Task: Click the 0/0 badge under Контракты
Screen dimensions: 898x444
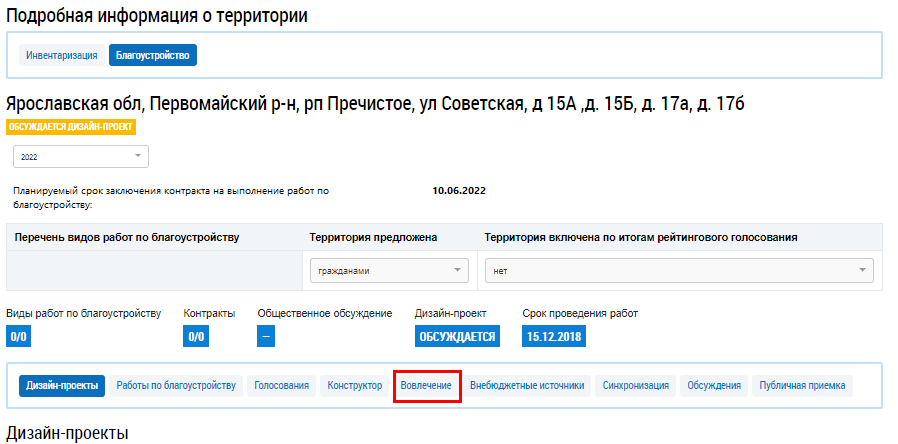Action: (x=196, y=337)
